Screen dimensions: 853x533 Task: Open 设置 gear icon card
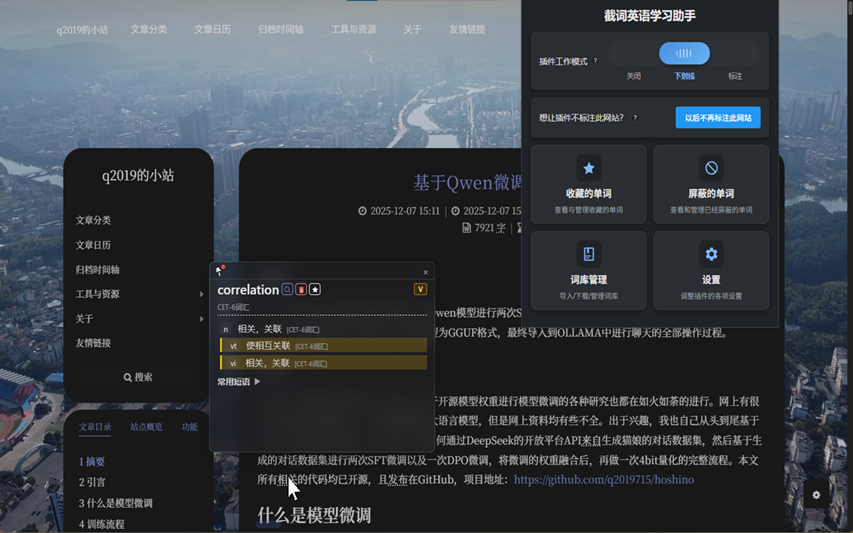(x=711, y=270)
